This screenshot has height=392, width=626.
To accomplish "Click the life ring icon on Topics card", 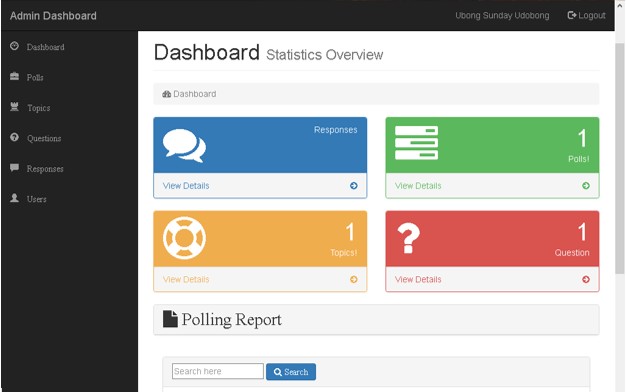I will 184,238.
